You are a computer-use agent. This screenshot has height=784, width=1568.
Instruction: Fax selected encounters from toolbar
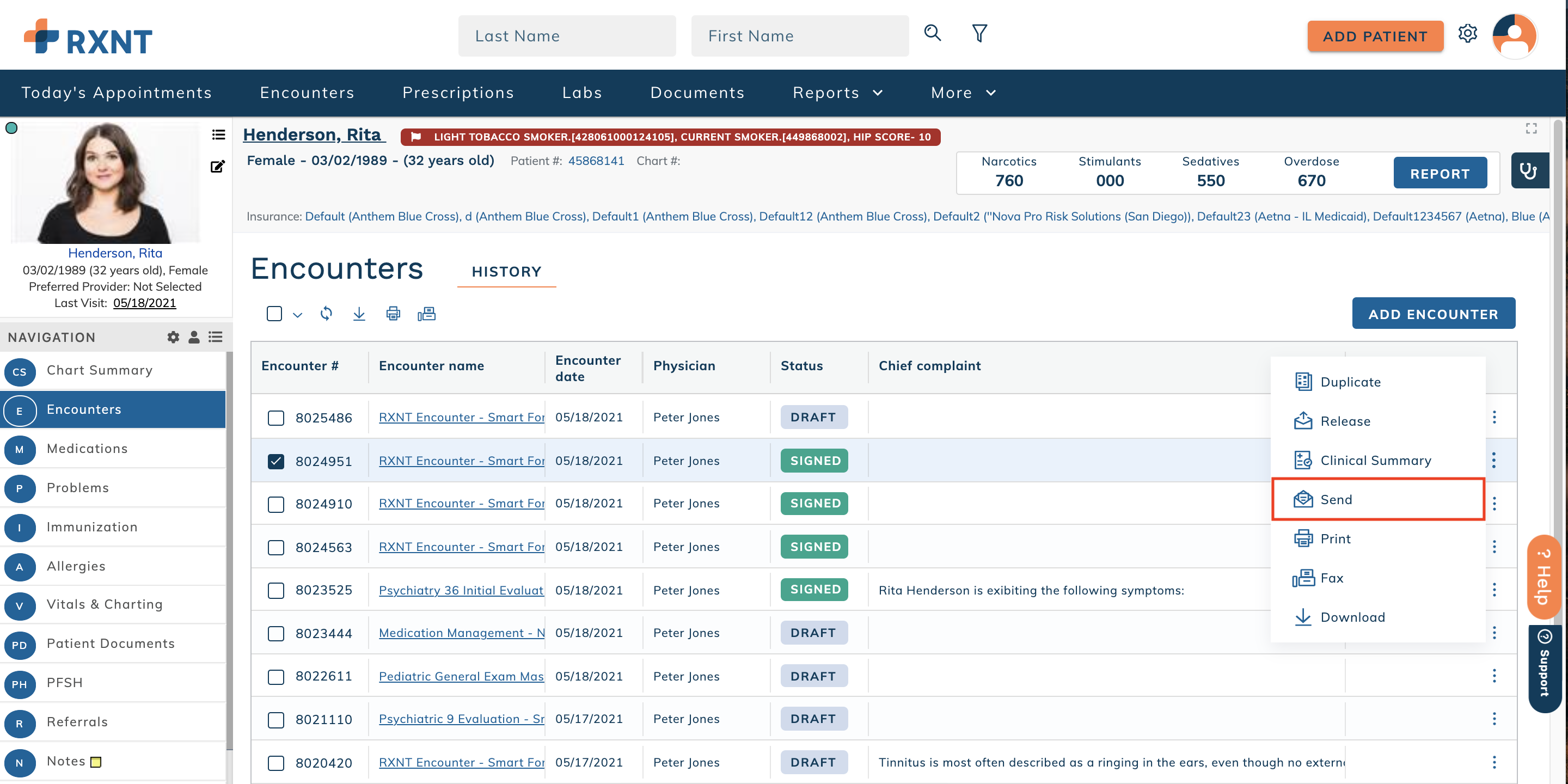point(427,314)
